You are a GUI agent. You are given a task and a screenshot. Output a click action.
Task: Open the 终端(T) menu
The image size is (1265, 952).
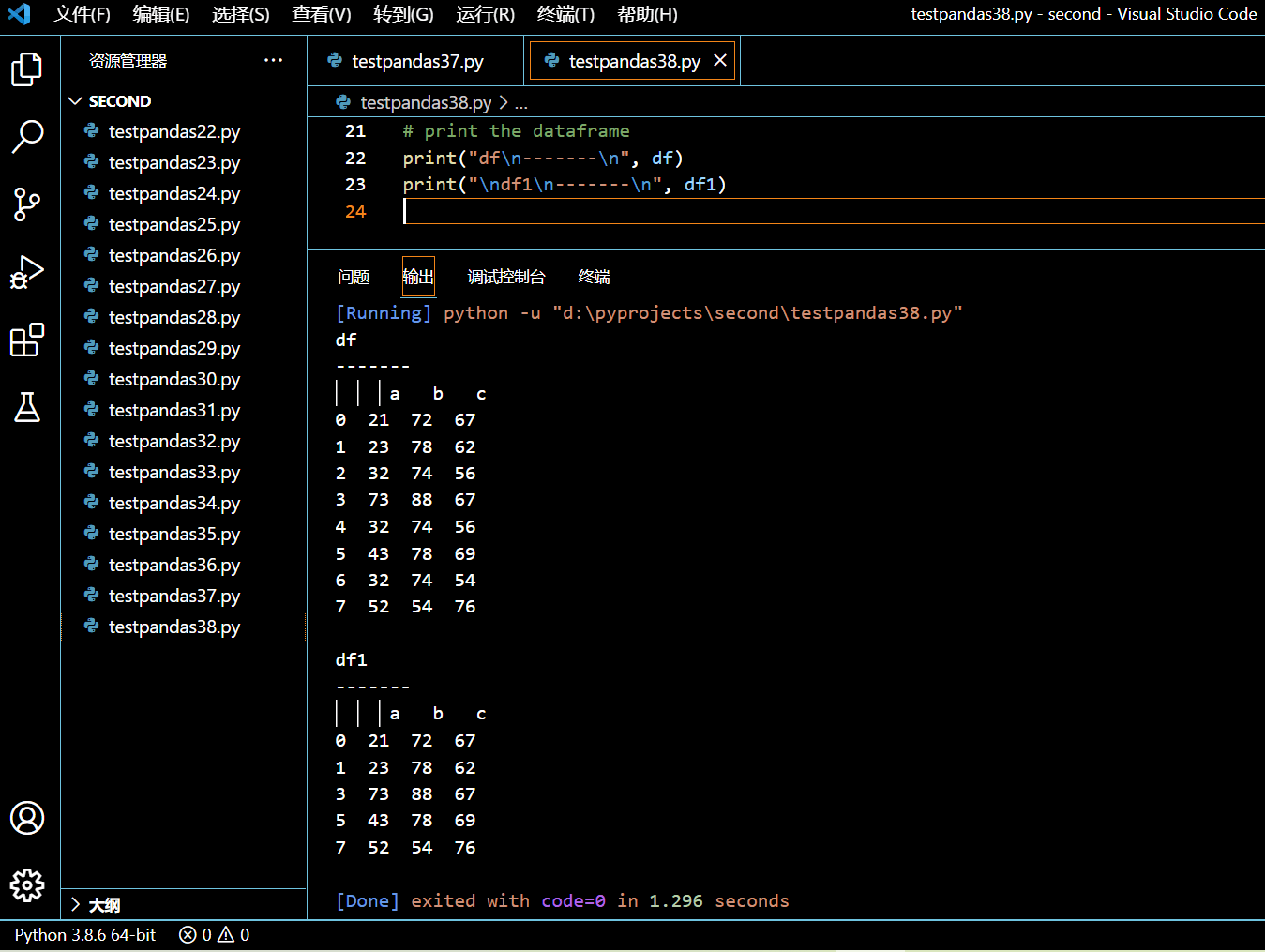point(565,14)
